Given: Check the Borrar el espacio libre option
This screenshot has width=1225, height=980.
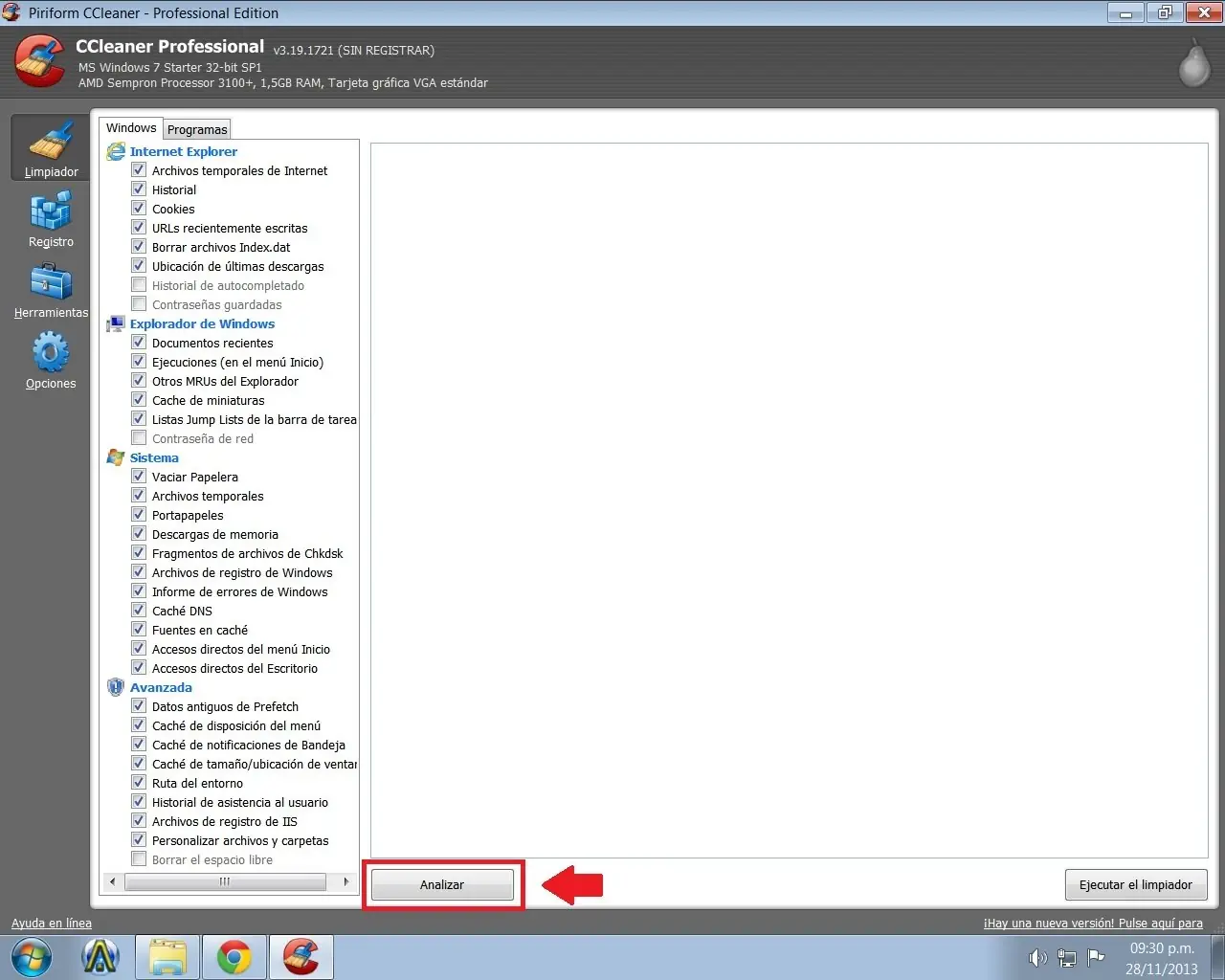Looking at the screenshot, I should point(139,858).
